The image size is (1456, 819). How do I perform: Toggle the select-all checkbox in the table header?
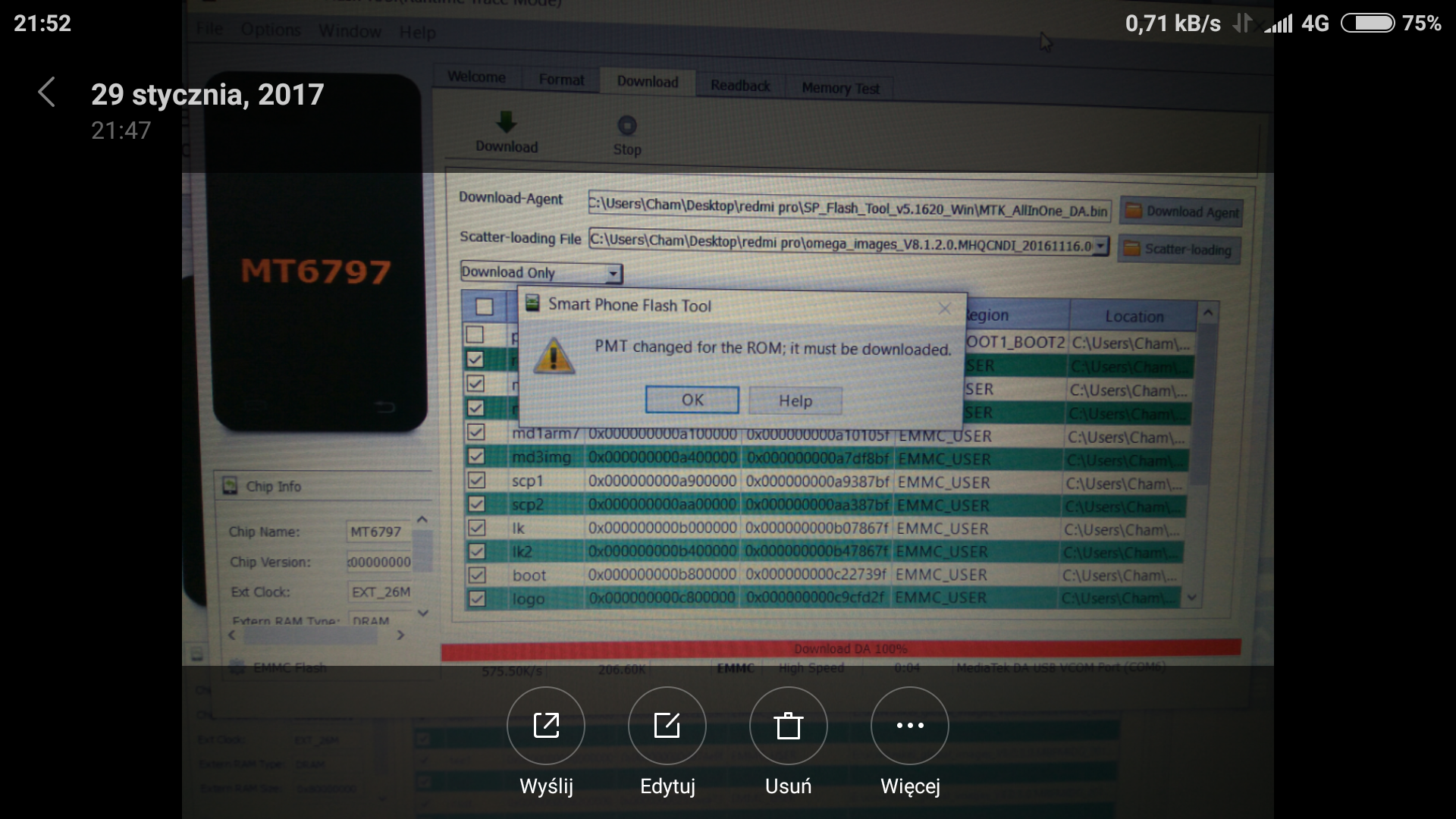tap(485, 307)
